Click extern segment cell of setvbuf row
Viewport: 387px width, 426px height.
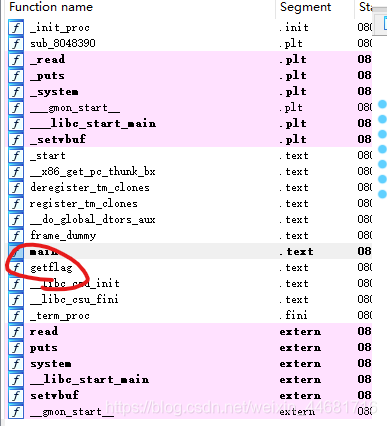tap(300, 396)
